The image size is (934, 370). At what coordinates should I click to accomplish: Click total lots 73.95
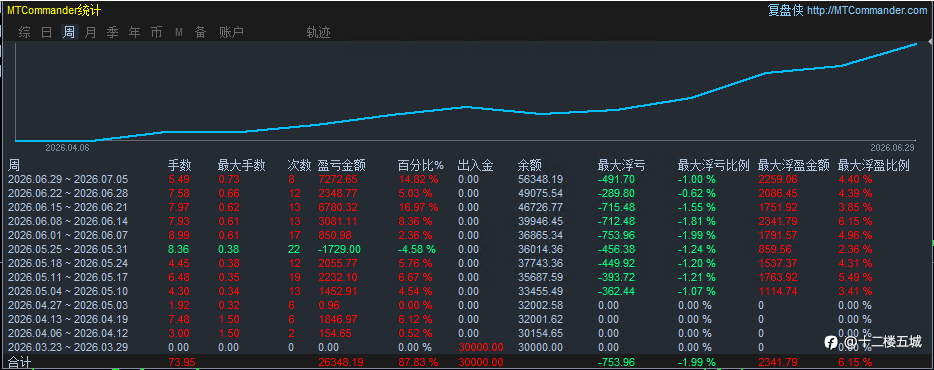(181, 362)
